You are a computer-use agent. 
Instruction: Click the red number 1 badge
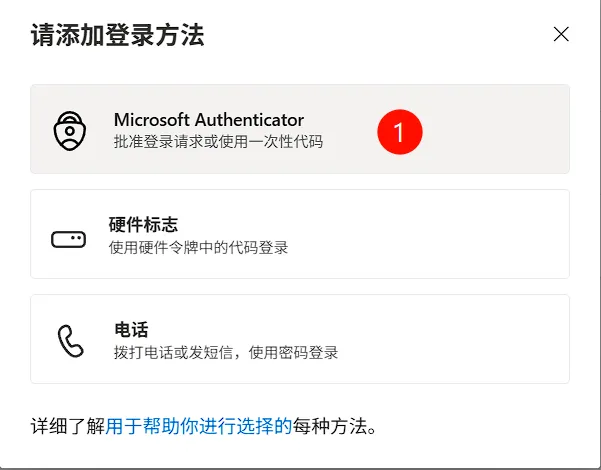pyautogui.click(x=400, y=131)
